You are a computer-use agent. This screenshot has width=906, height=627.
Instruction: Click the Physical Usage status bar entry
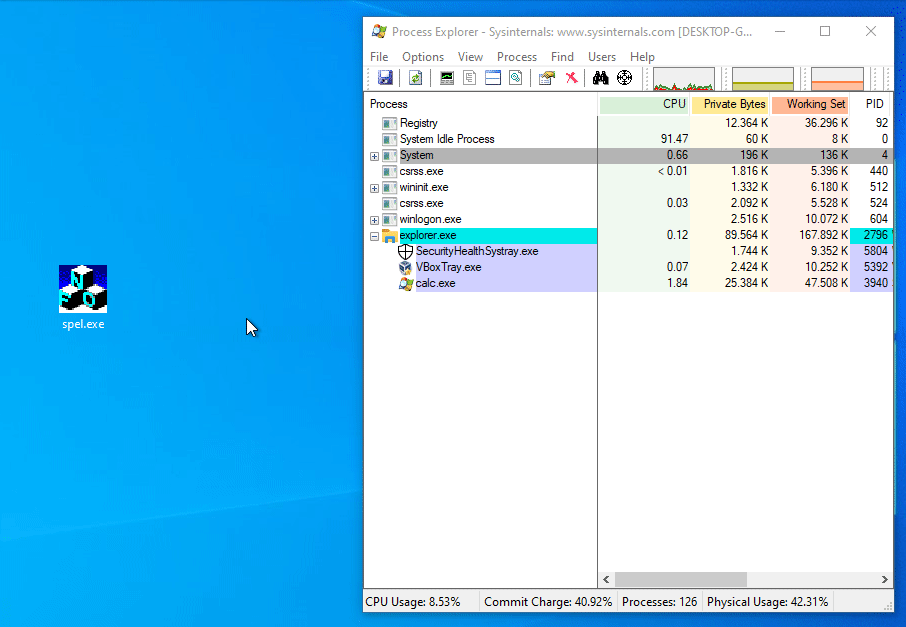point(767,602)
